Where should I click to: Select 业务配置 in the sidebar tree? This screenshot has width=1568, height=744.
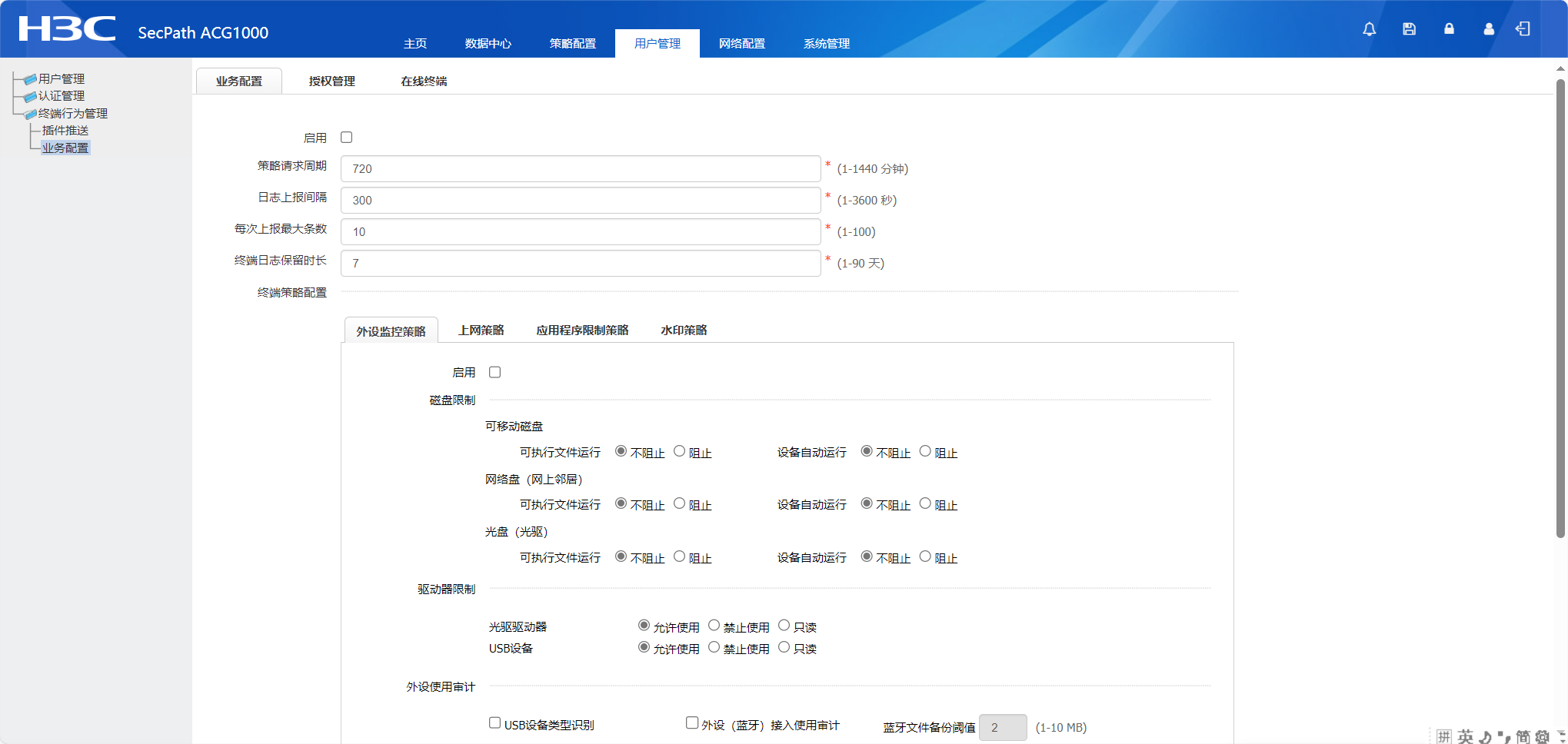[x=65, y=148]
